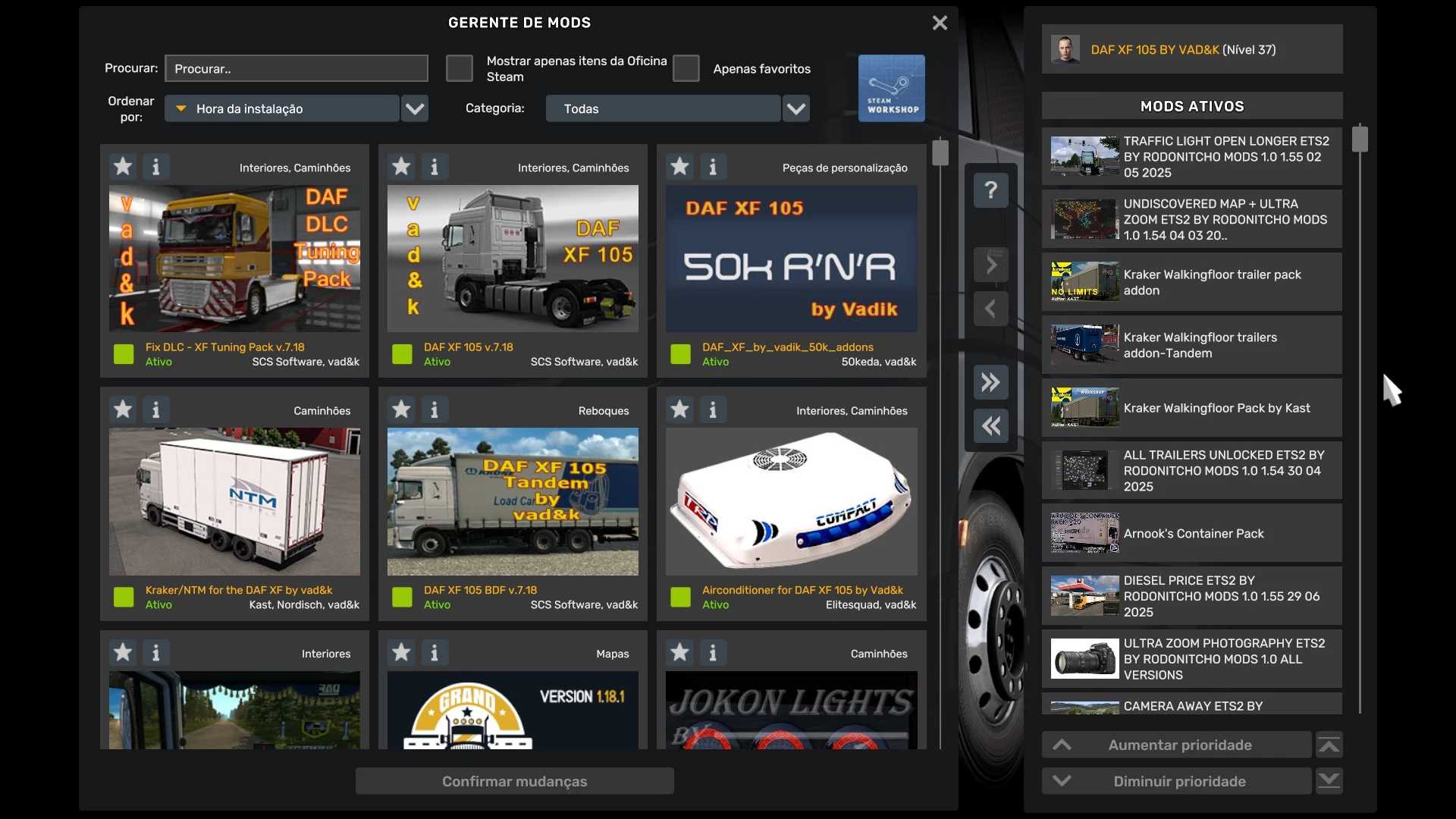Image resolution: width=1456 pixels, height=819 pixels.
Task: Check the Apenas favoritos box
Action: (686, 68)
